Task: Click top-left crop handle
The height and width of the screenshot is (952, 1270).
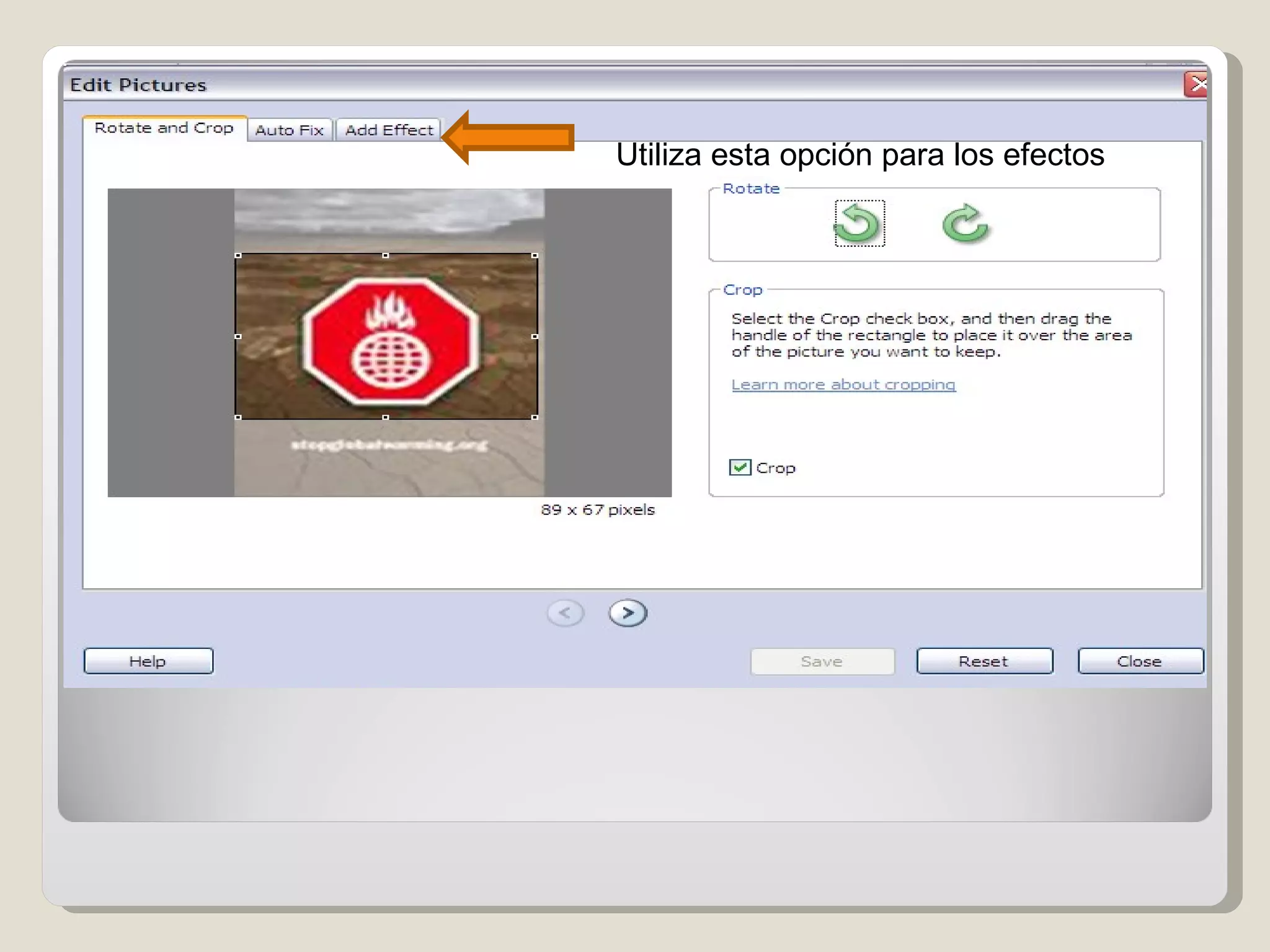Action: coord(238,255)
